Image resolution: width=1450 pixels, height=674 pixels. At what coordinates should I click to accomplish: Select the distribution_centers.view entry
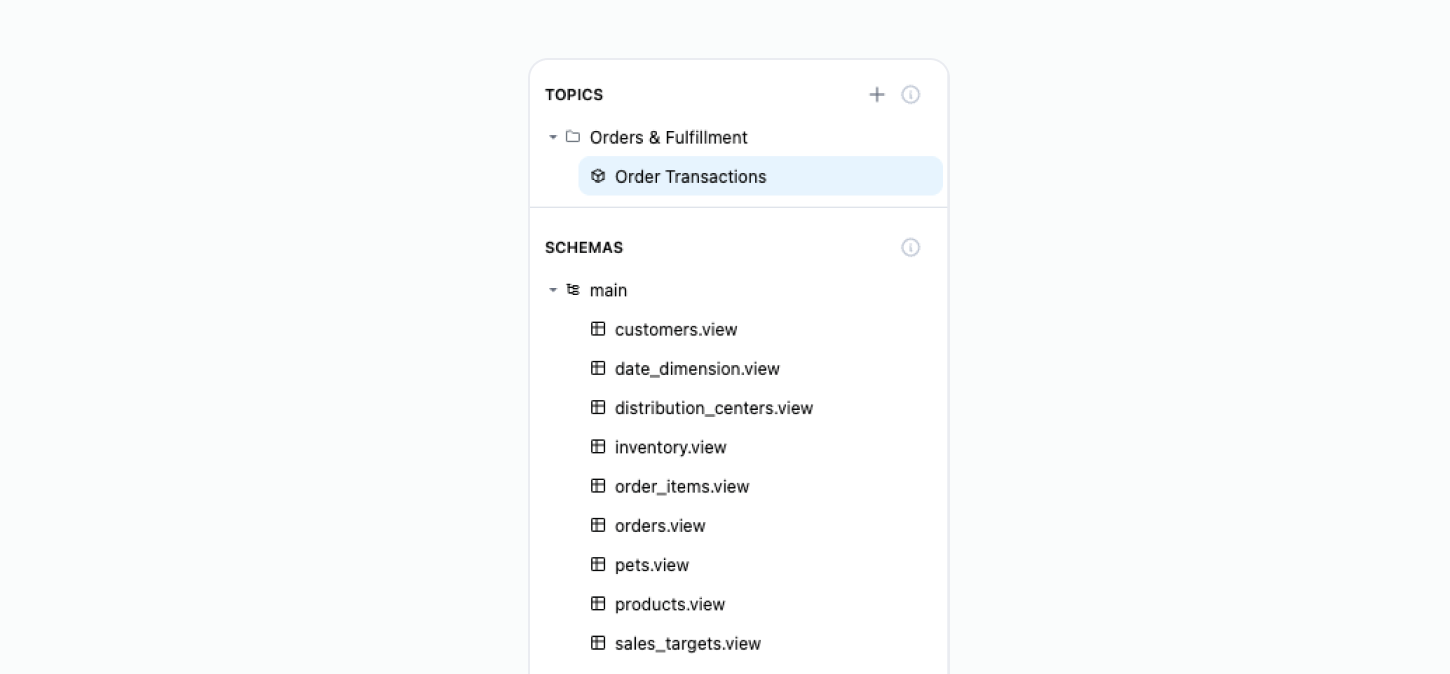tap(713, 408)
